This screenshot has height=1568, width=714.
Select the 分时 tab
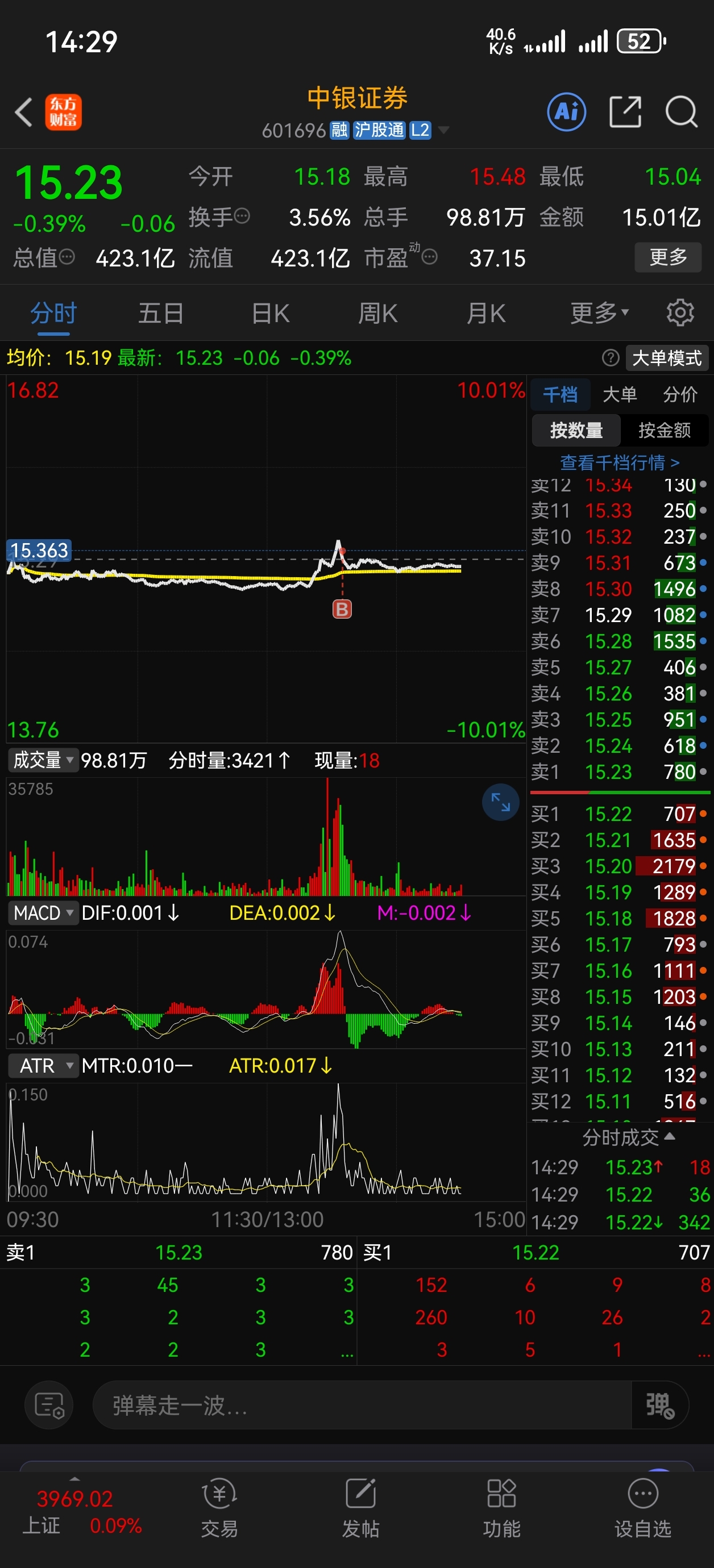pyautogui.click(x=53, y=313)
